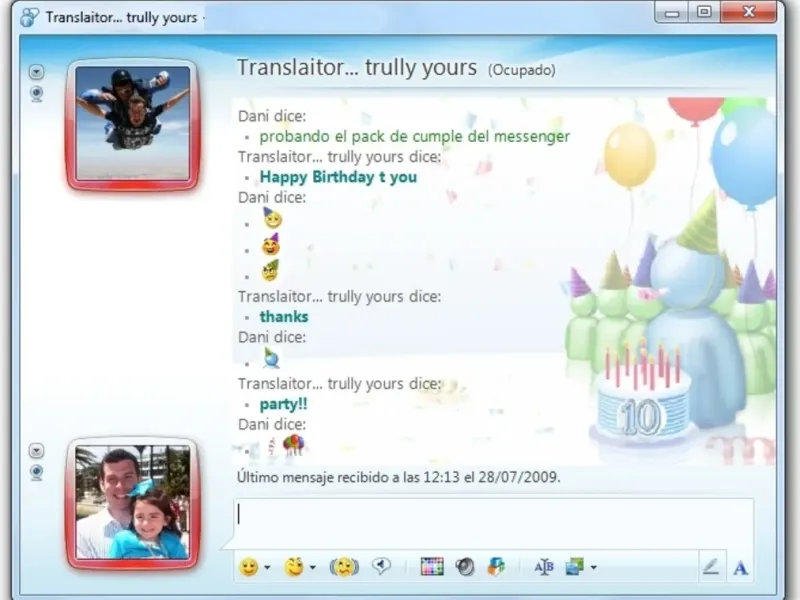Screen dimensions: 800x600
Task: Click the 'thanks' message
Action: click(x=284, y=317)
